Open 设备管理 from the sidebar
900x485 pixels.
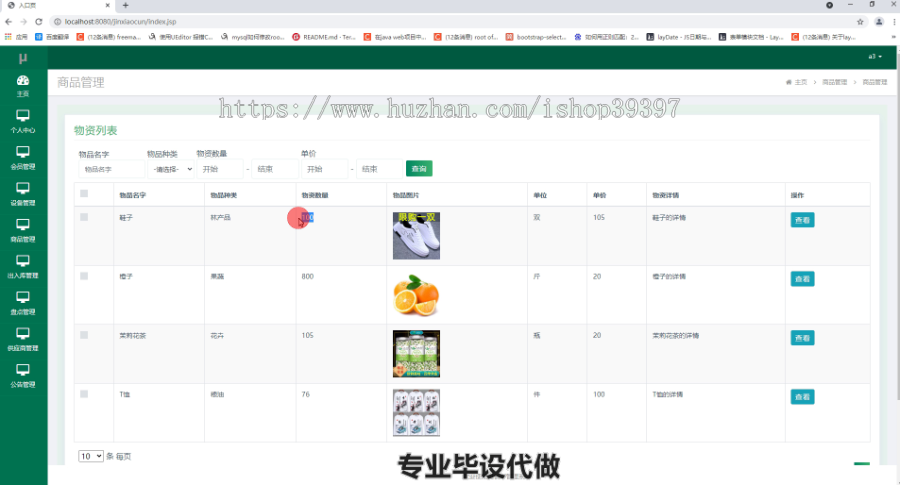coord(23,194)
